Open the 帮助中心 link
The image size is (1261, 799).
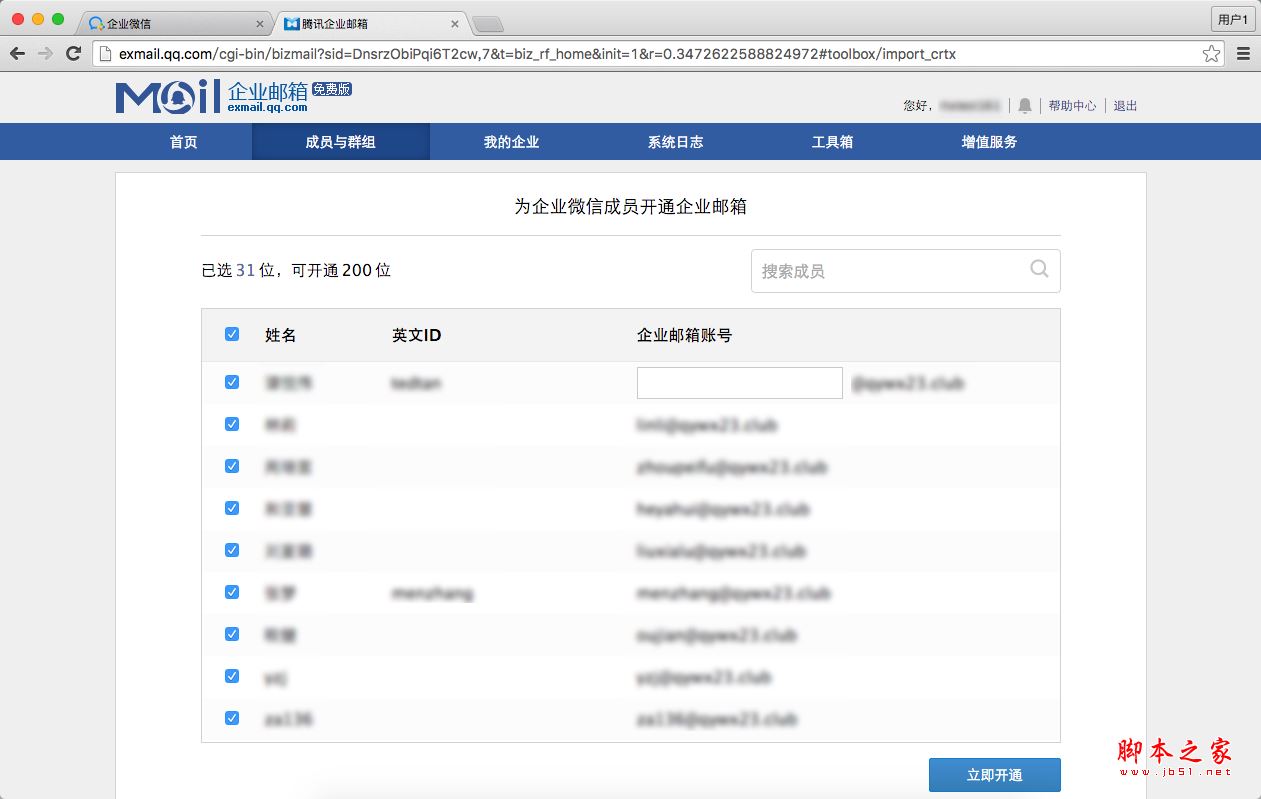point(1072,105)
